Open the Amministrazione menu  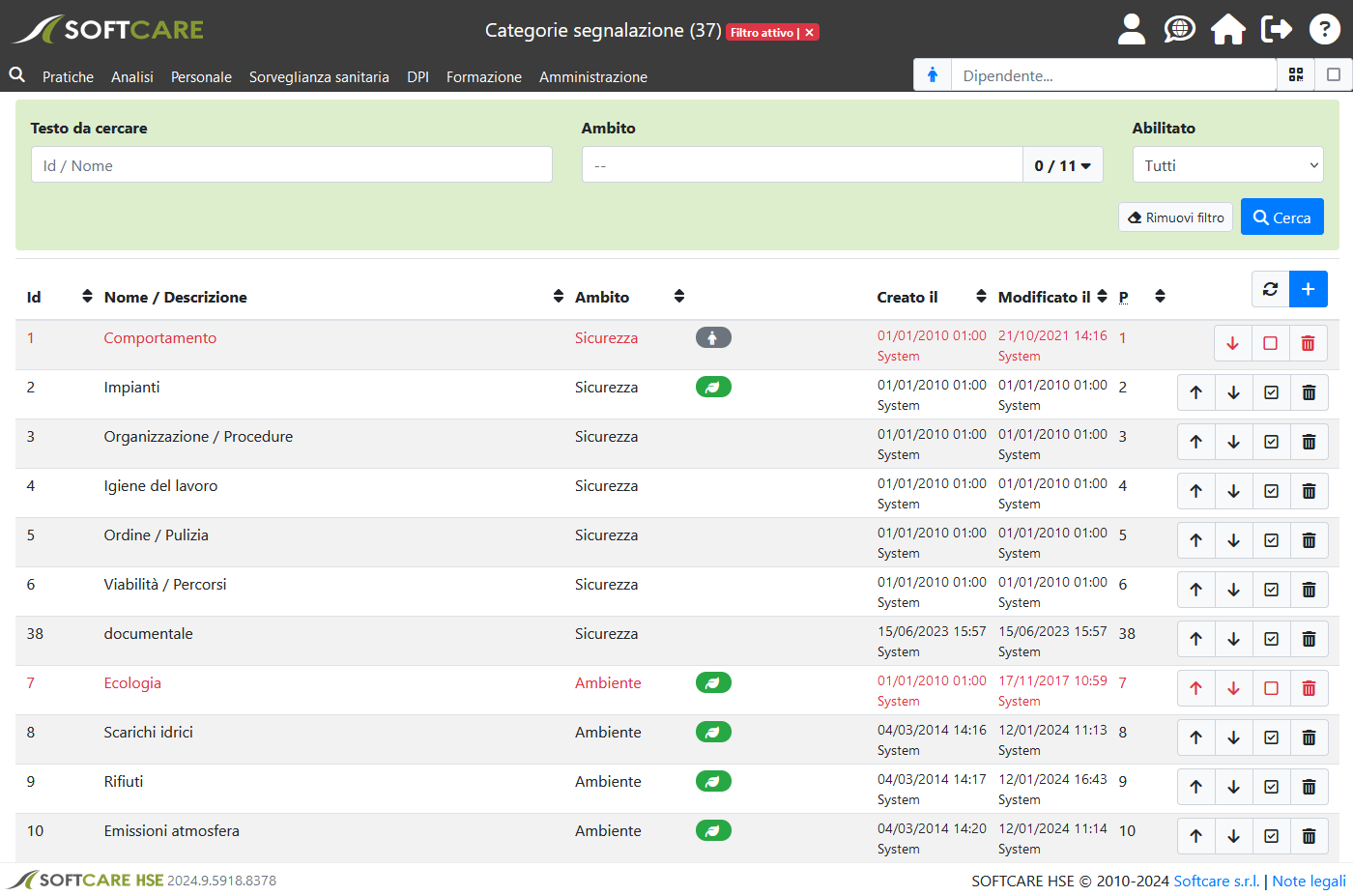click(594, 77)
